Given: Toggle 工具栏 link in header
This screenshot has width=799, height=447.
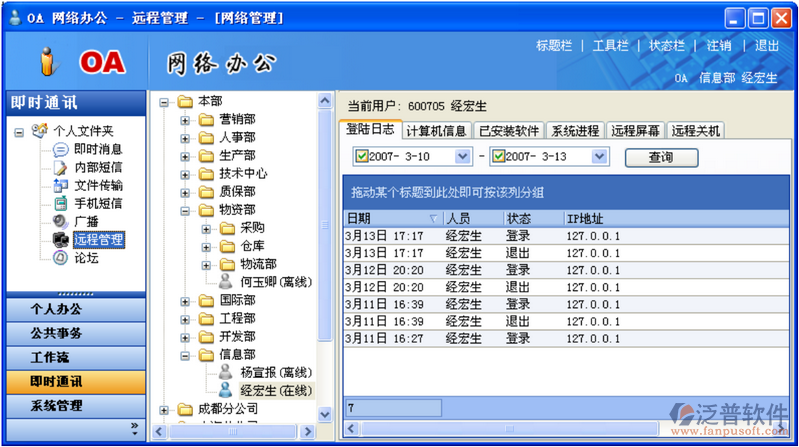Looking at the screenshot, I should click(x=610, y=46).
